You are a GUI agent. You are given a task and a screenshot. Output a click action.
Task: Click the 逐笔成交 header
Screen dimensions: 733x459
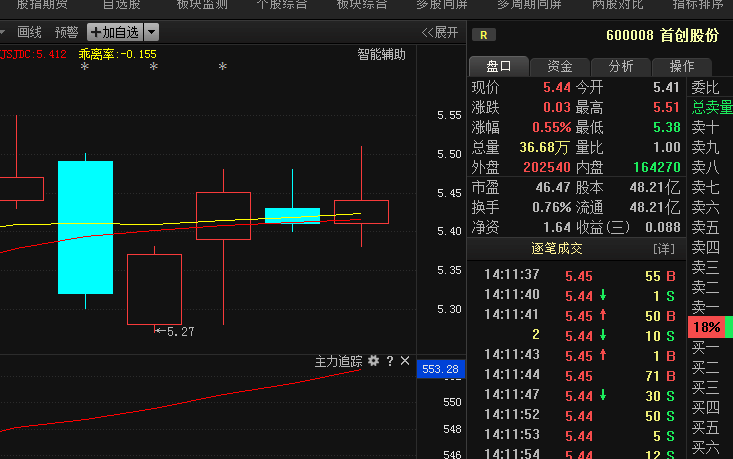coord(557,249)
